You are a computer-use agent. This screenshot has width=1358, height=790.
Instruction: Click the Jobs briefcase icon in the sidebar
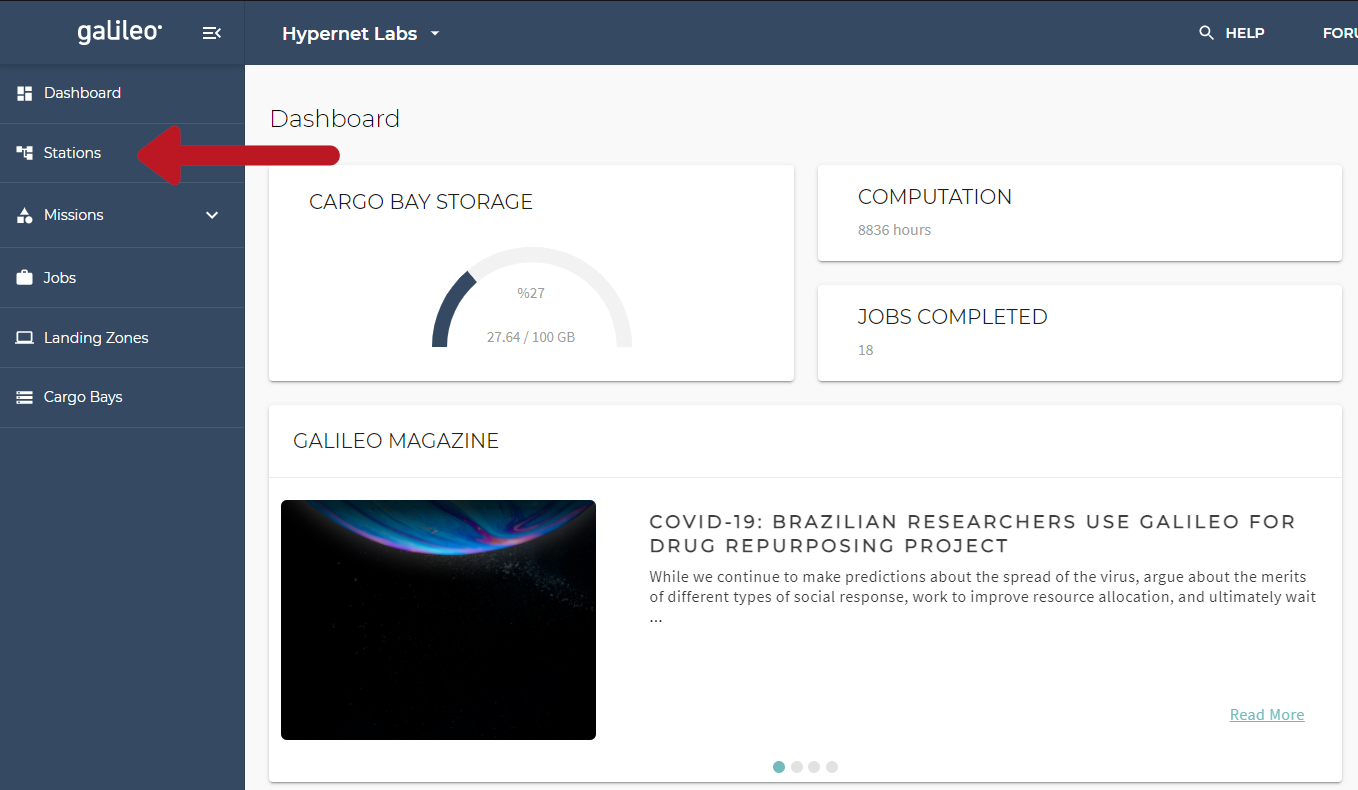[25, 278]
